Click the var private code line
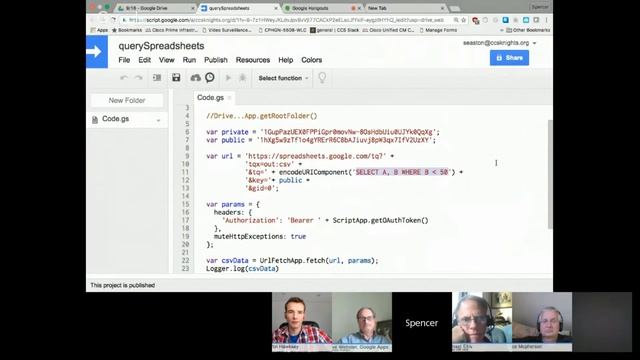 (322, 132)
